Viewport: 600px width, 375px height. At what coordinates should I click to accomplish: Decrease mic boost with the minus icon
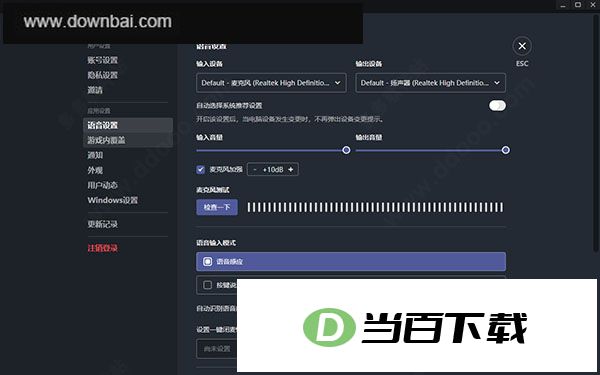(255, 170)
